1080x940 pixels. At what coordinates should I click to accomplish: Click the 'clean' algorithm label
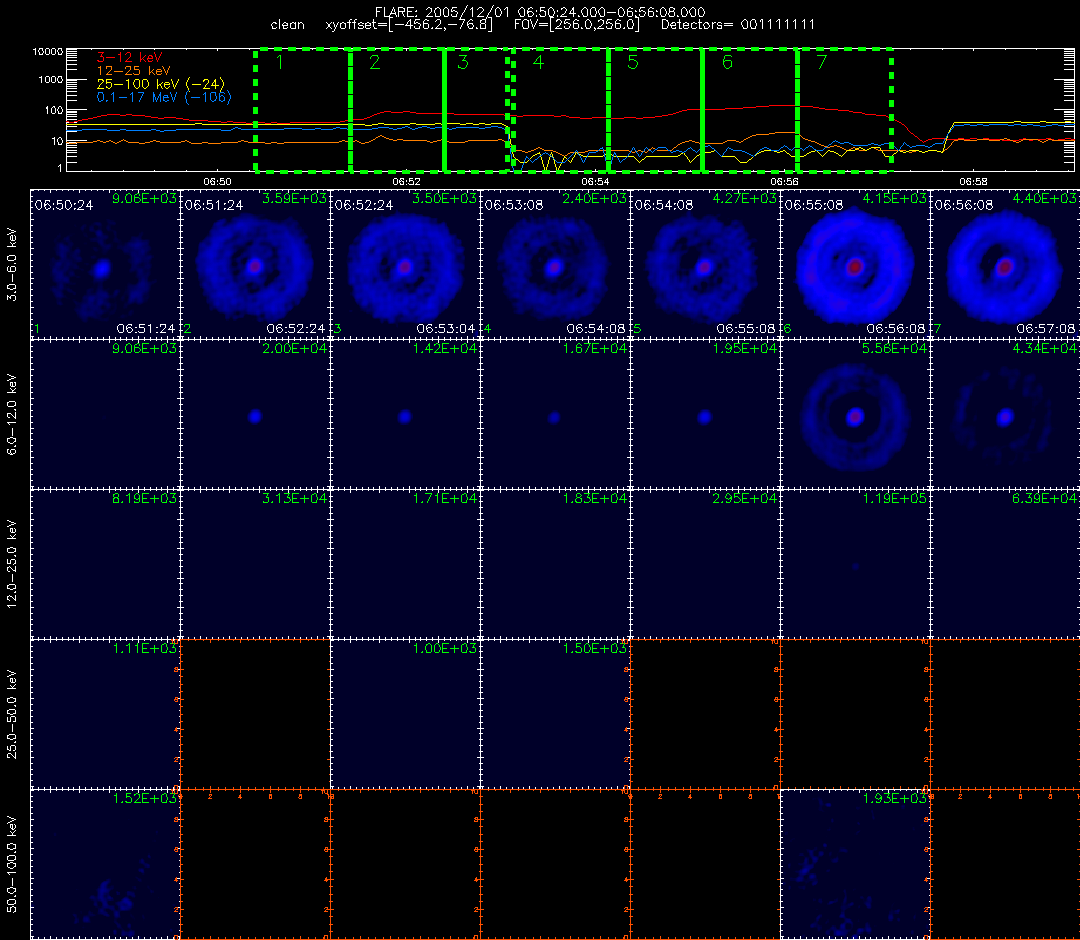pos(287,25)
